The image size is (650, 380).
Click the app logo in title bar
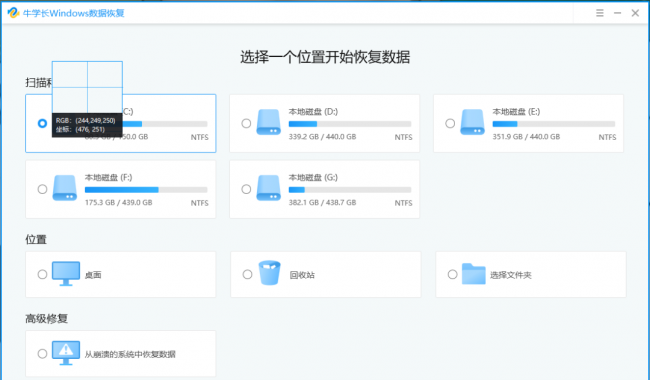click(x=13, y=13)
